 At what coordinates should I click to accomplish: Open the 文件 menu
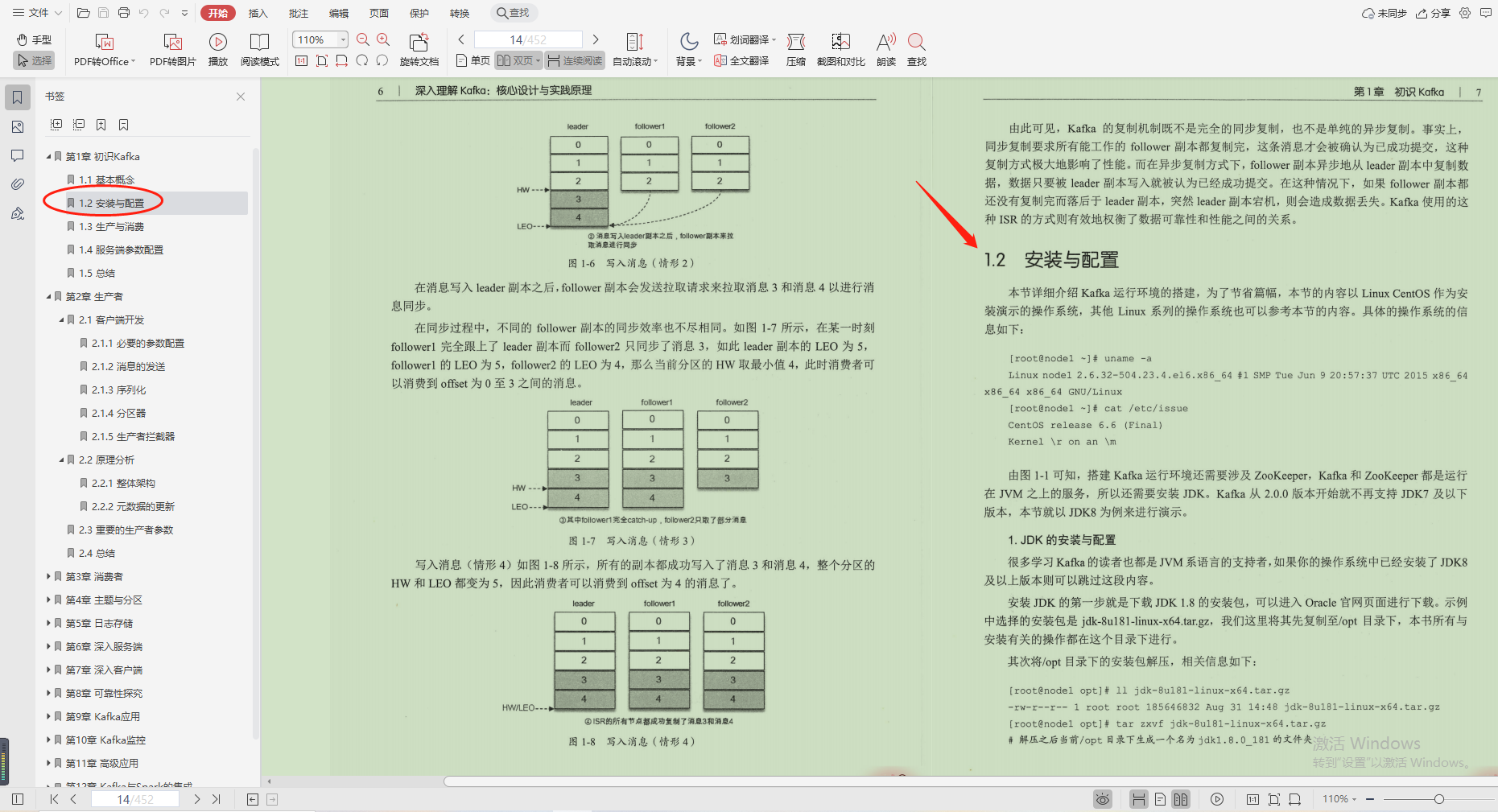[37, 13]
